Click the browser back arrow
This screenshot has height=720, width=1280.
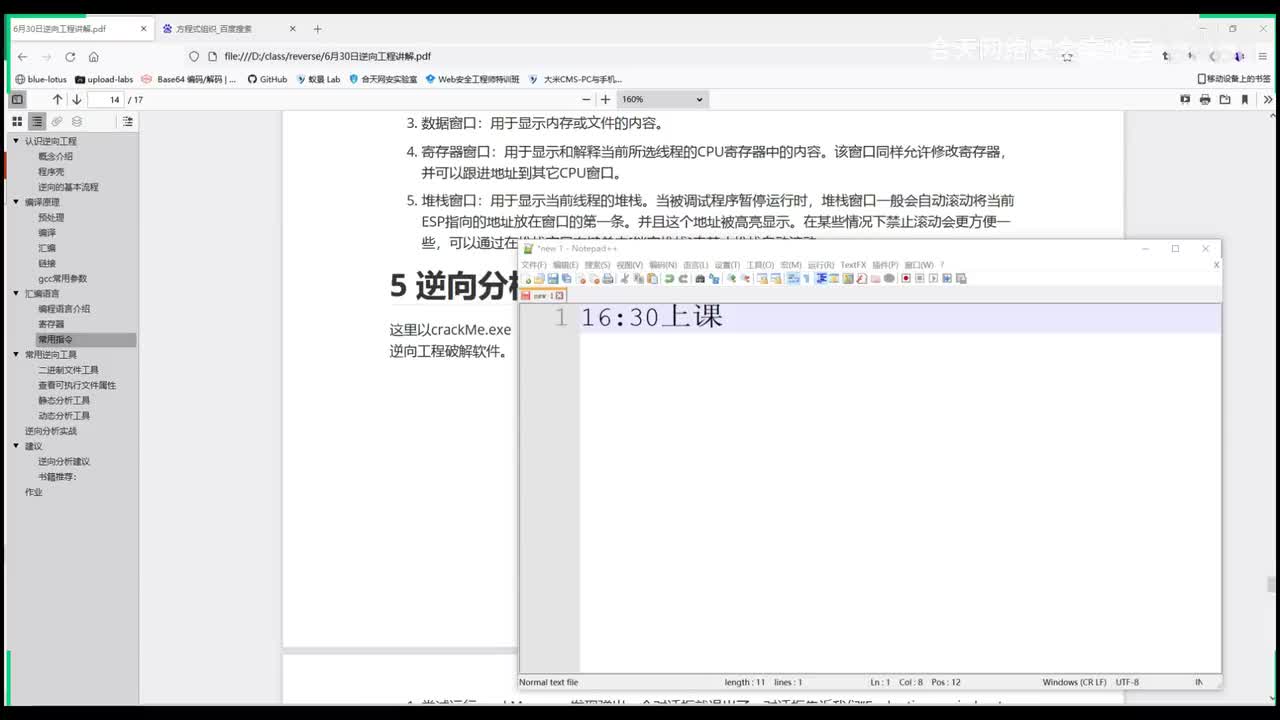[x=23, y=57]
